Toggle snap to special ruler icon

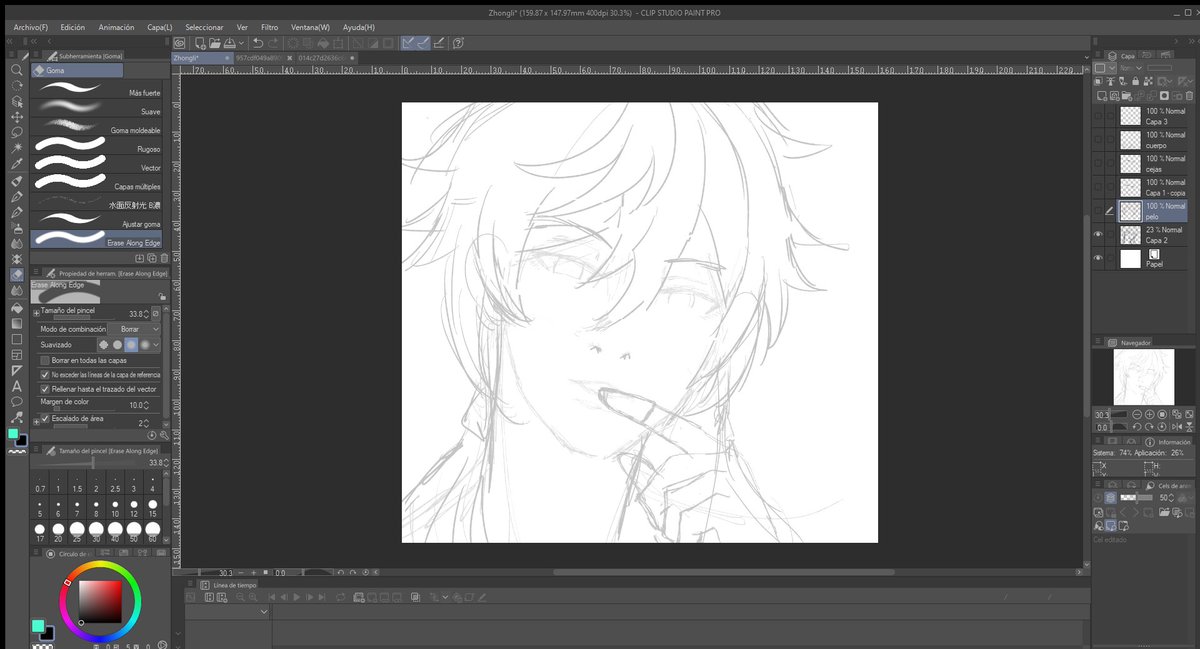tap(423, 43)
